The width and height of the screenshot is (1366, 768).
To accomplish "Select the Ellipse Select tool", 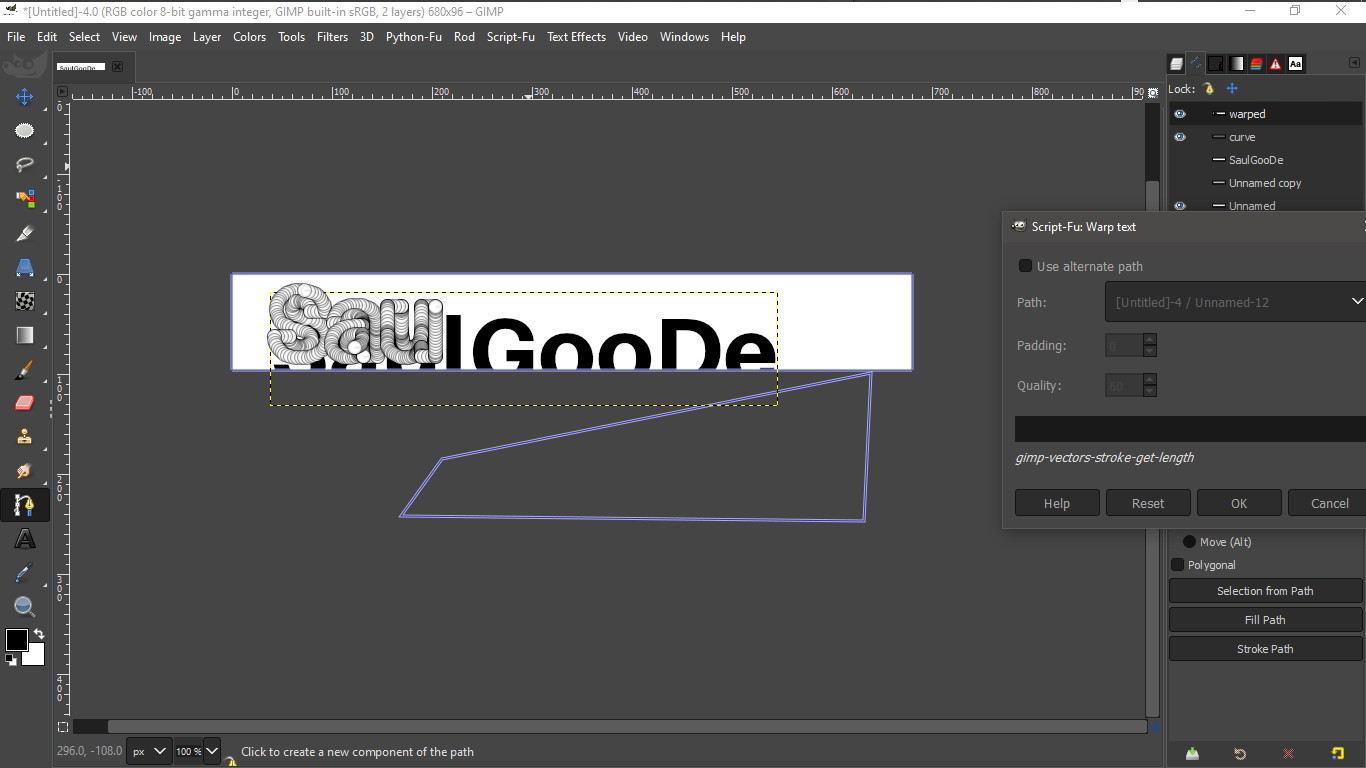I will click(24, 131).
